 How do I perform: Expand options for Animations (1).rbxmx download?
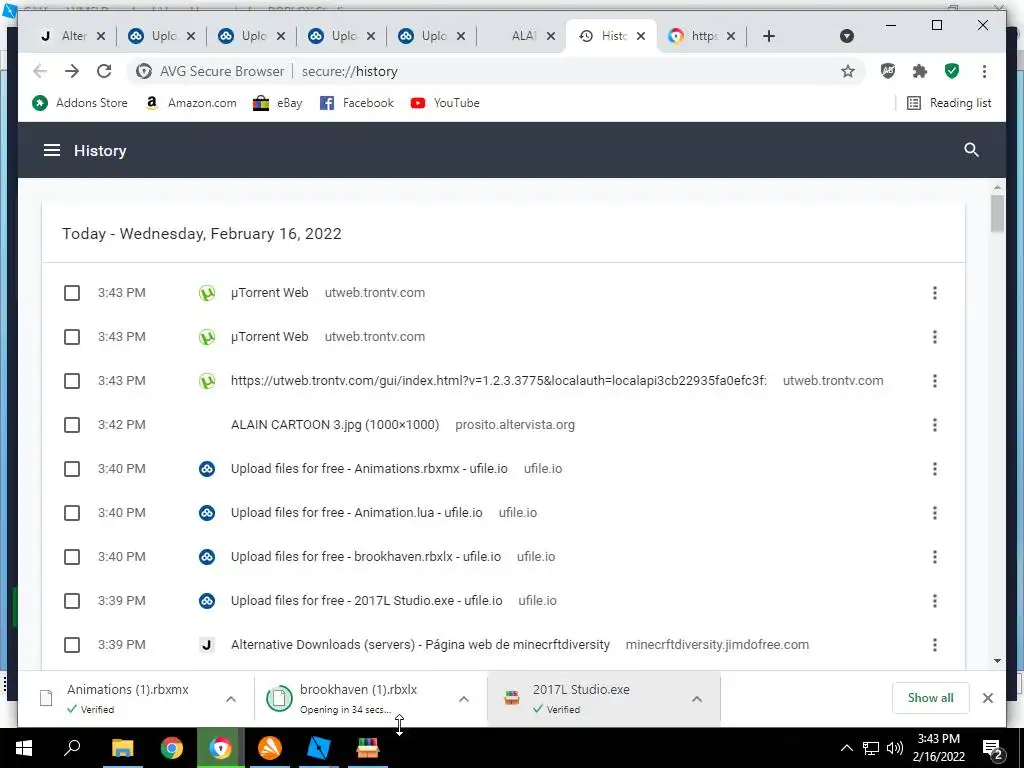point(231,699)
